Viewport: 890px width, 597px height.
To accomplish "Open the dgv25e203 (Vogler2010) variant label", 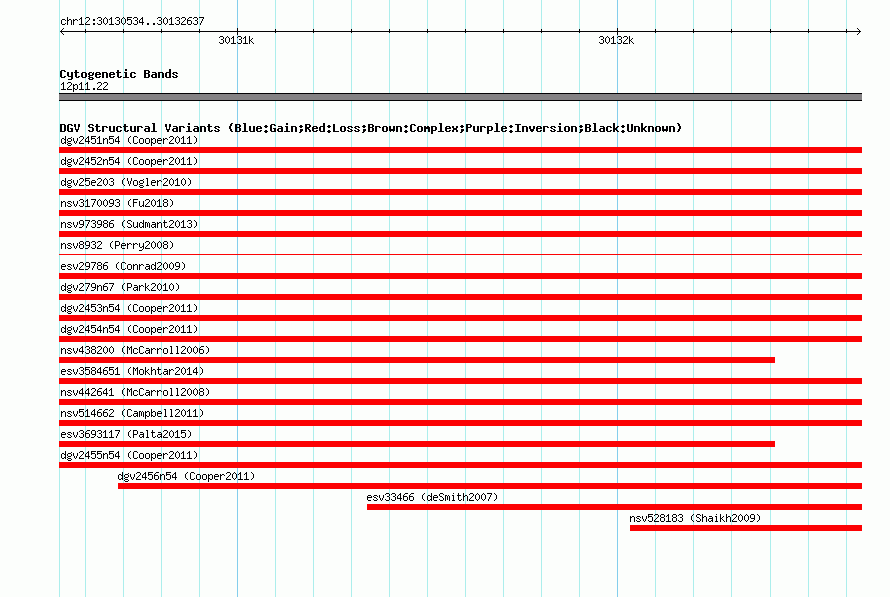I will point(126,182).
